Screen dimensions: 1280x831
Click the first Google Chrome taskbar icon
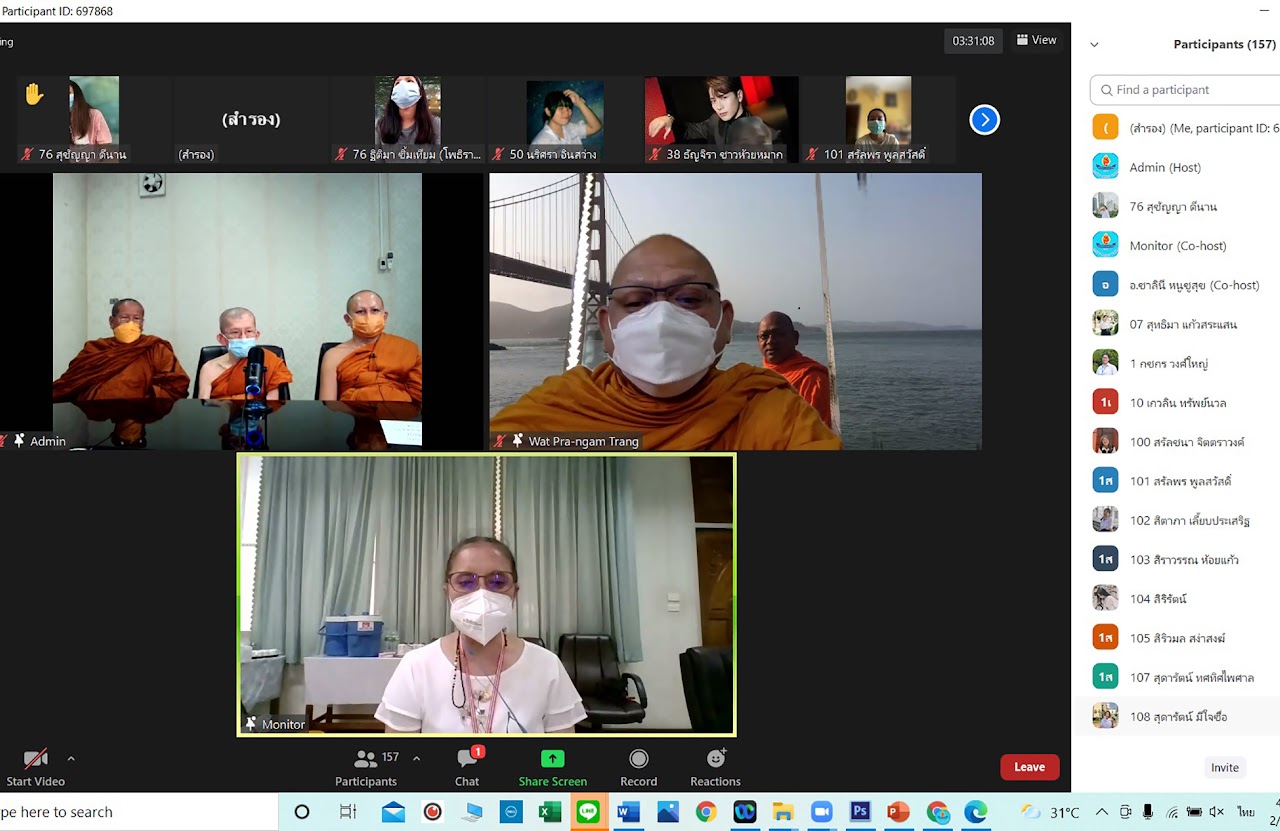(x=706, y=812)
